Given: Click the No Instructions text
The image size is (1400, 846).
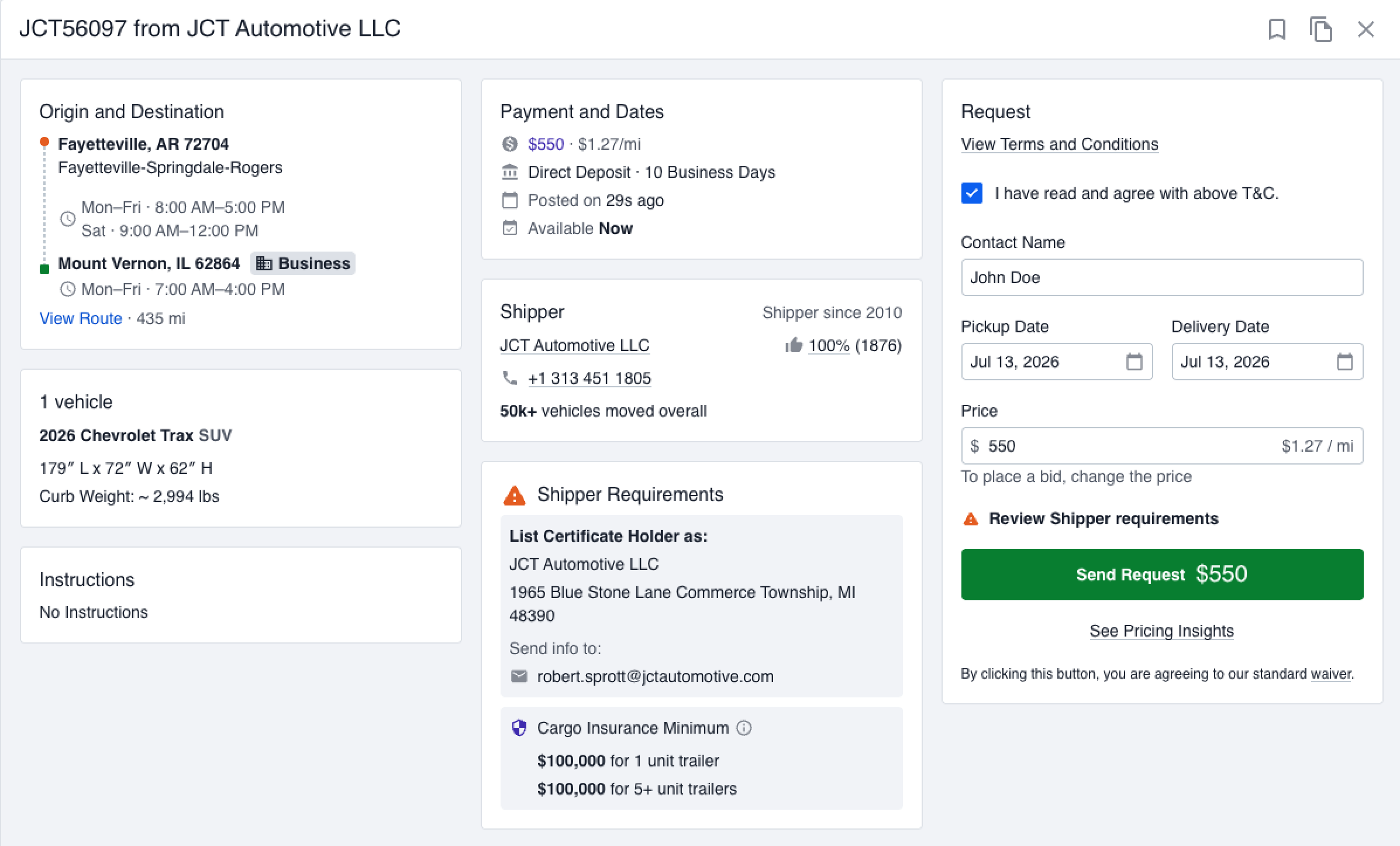Looking at the screenshot, I should tap(94, 612).
